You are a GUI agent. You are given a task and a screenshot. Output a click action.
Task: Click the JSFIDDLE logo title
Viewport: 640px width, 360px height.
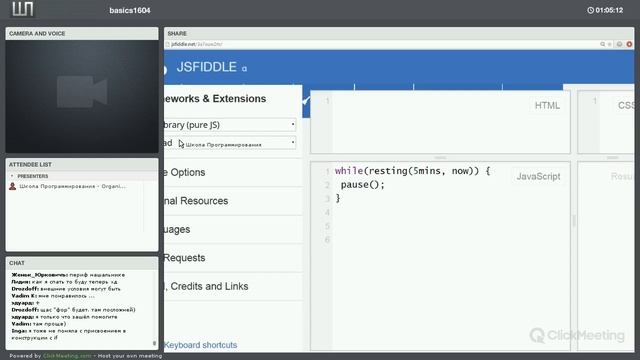tap(207, 67)
